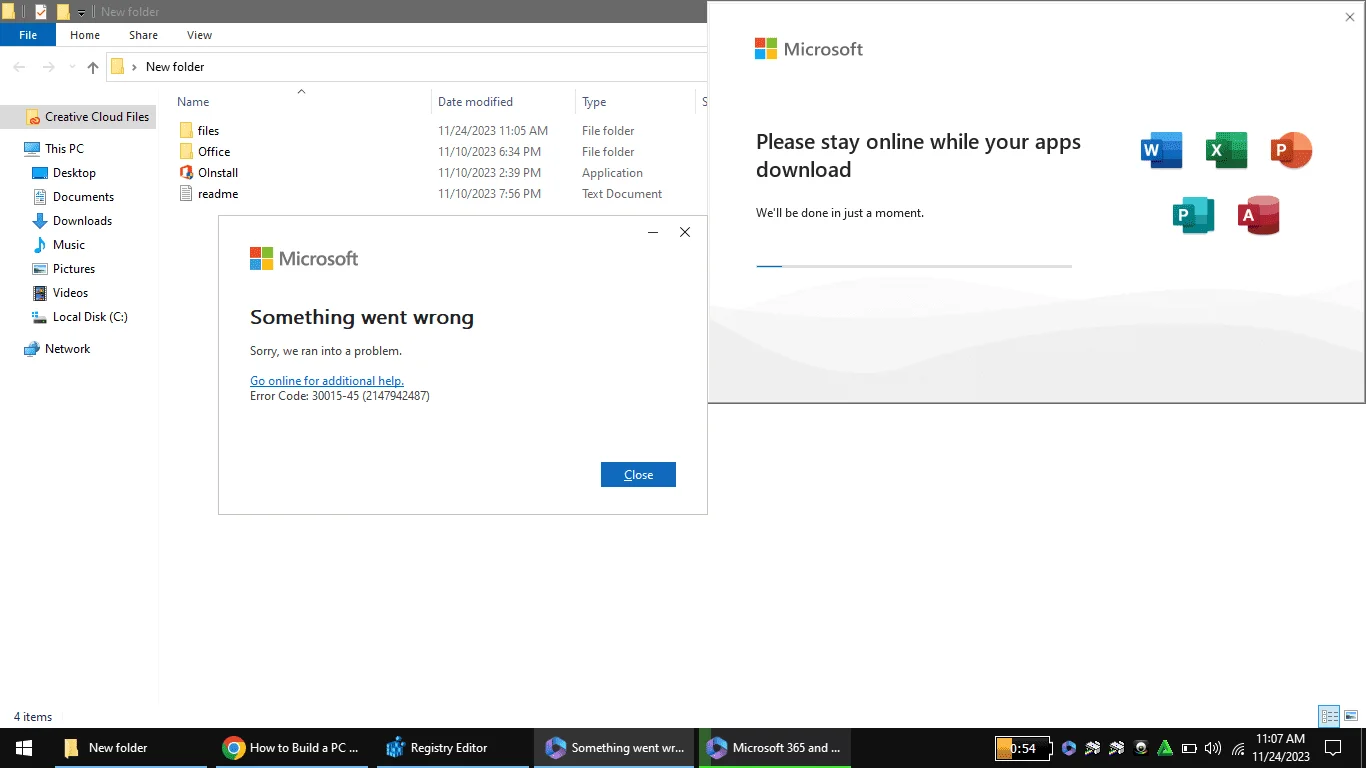Open the volume control in system tray

point(1213,748)
